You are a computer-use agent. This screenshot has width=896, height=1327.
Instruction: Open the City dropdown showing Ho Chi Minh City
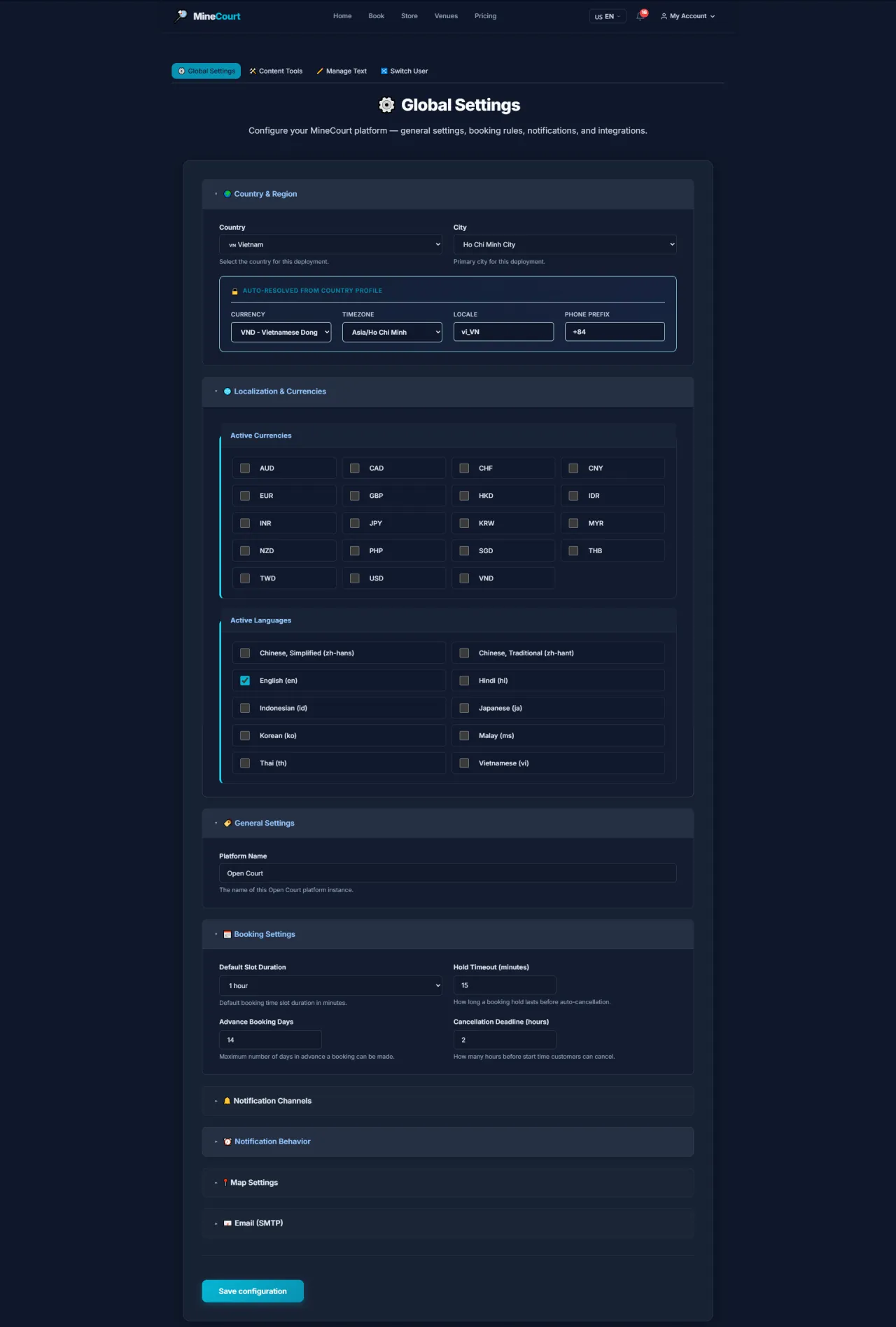[565, 244]
